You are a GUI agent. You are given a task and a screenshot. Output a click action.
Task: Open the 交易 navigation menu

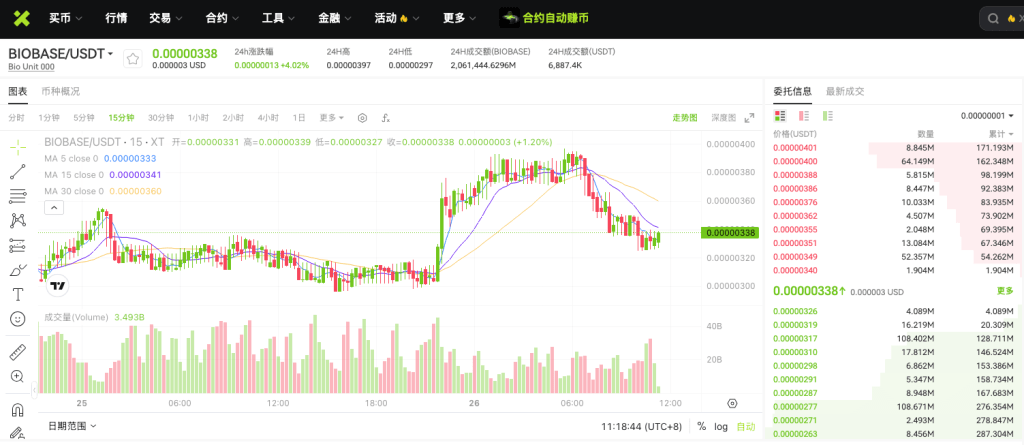[166, 18]
